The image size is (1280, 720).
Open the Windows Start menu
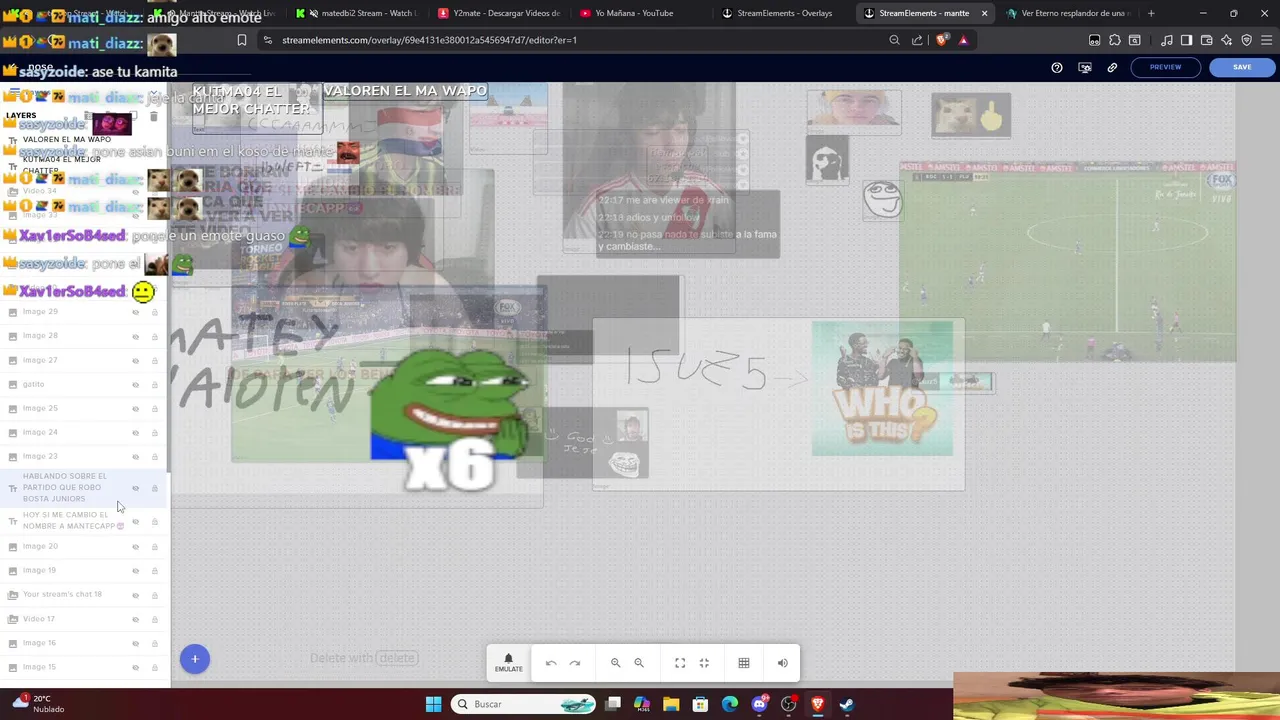pos(433,704)
